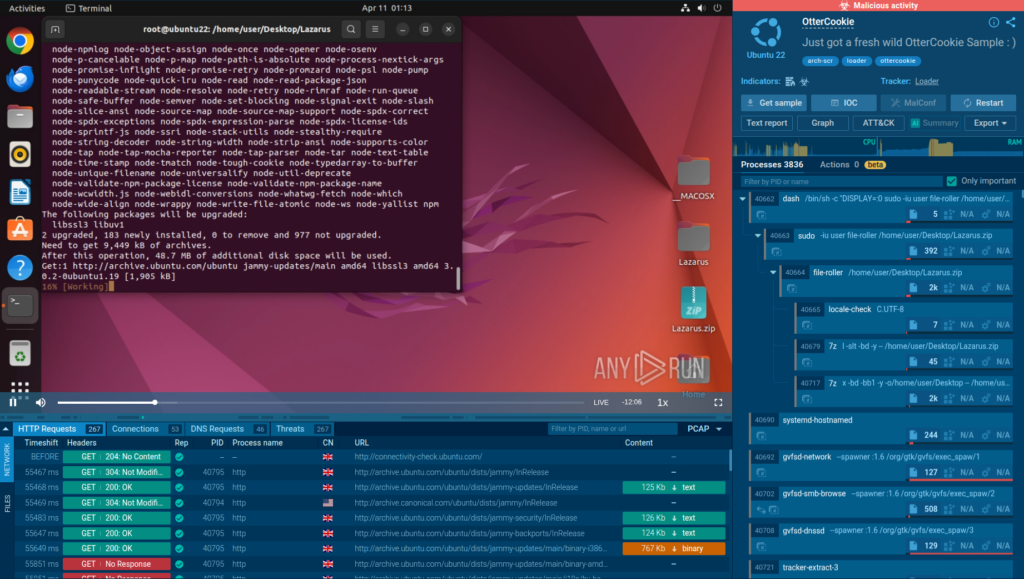Pause the sandbox video playback
The image size is (1024, 579).
(13, 402)
